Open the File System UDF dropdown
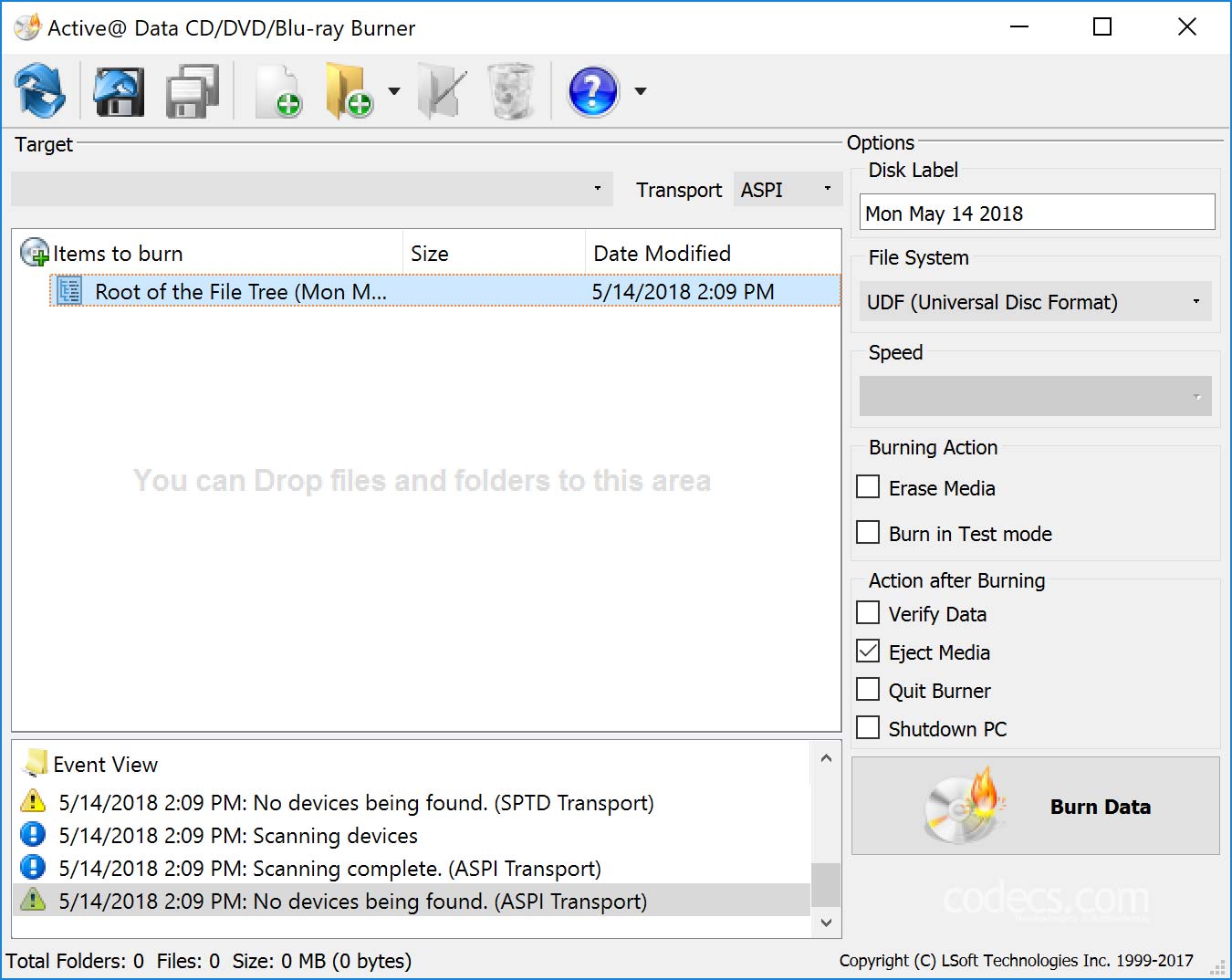The height and width of the screenshot is (980, 1232). point(1035,302)
